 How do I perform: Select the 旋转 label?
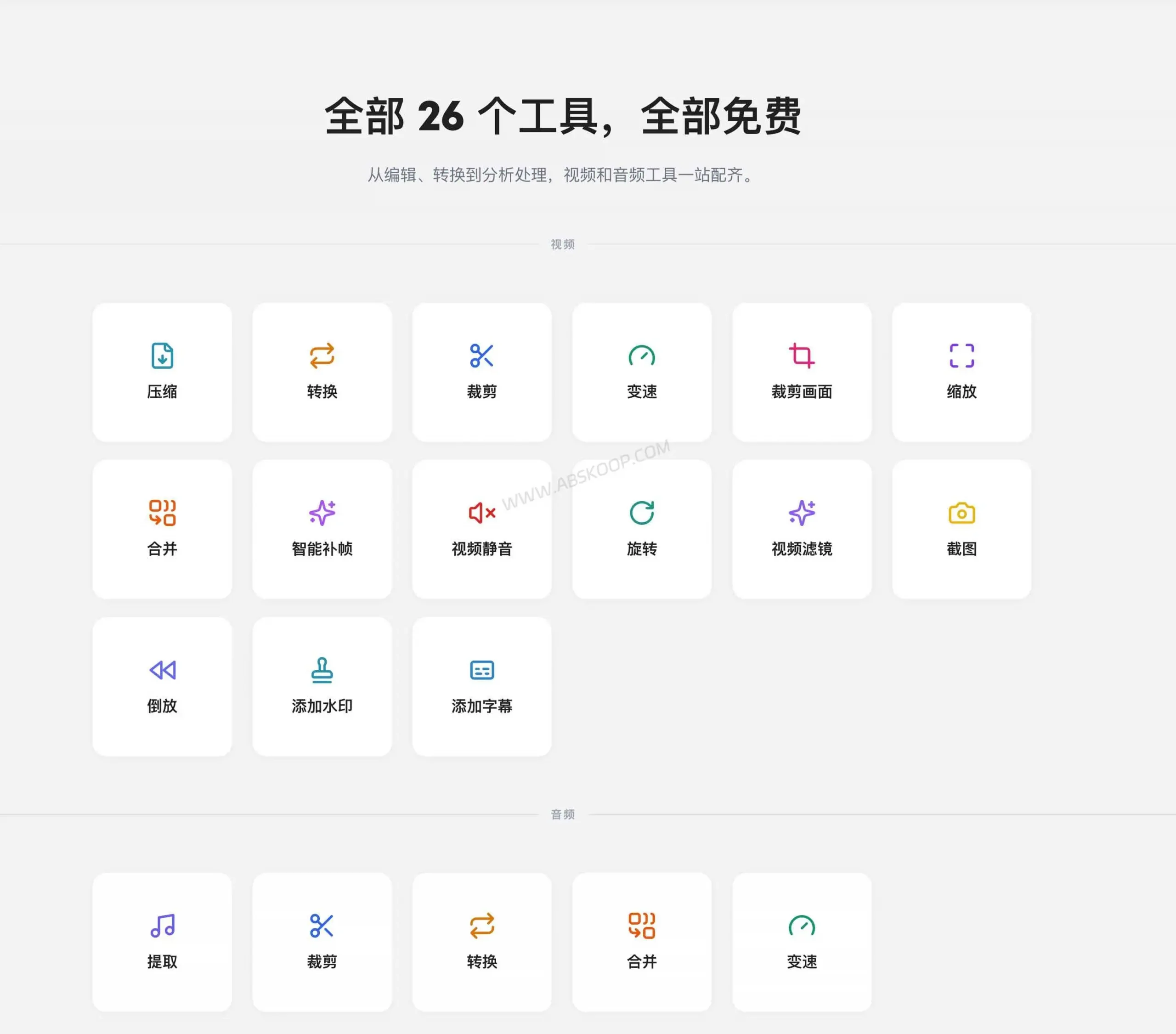click(x=641, y=549)
